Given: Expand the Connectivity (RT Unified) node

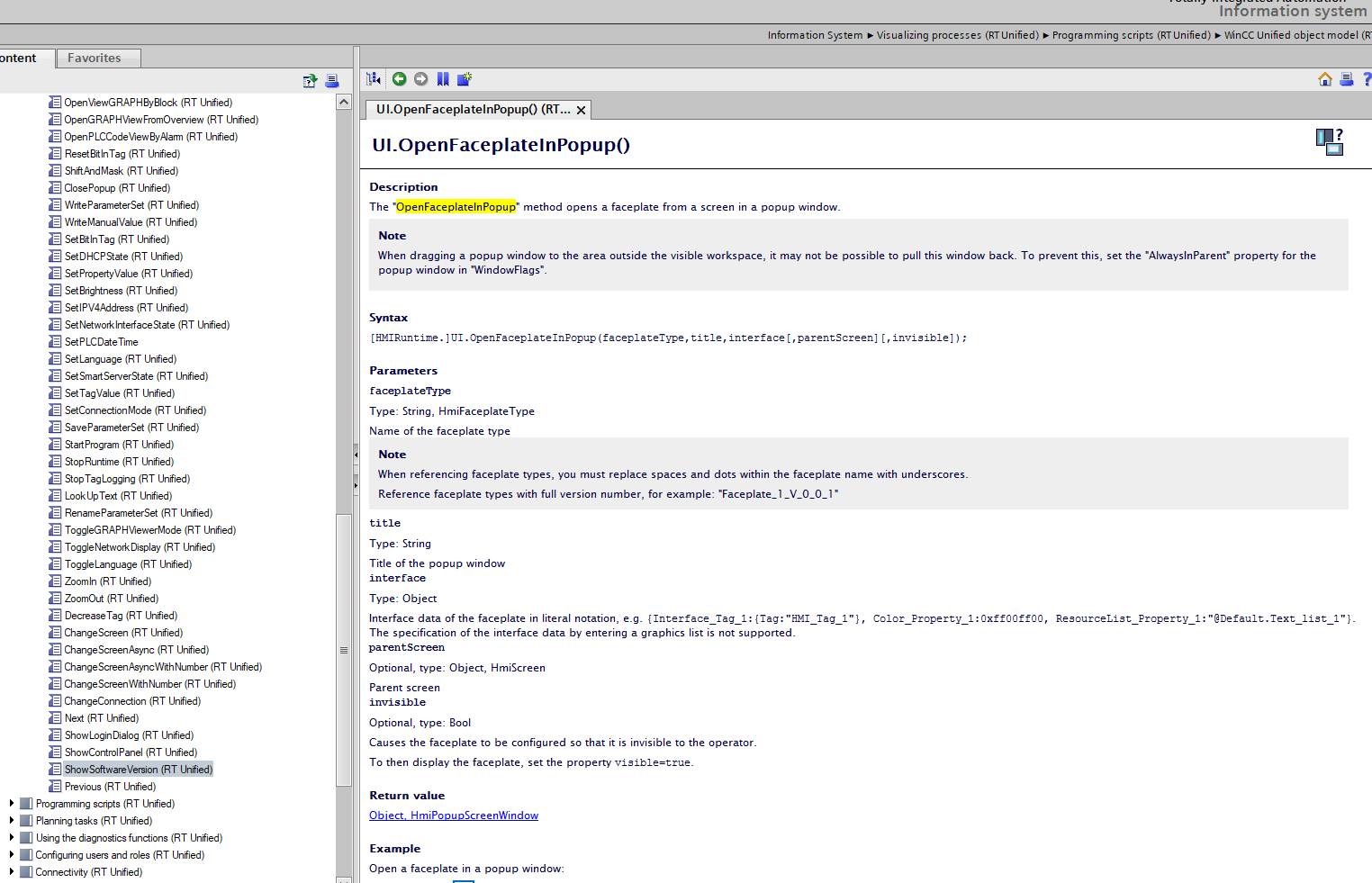Looking at the screenshot, I should (11, 872).
